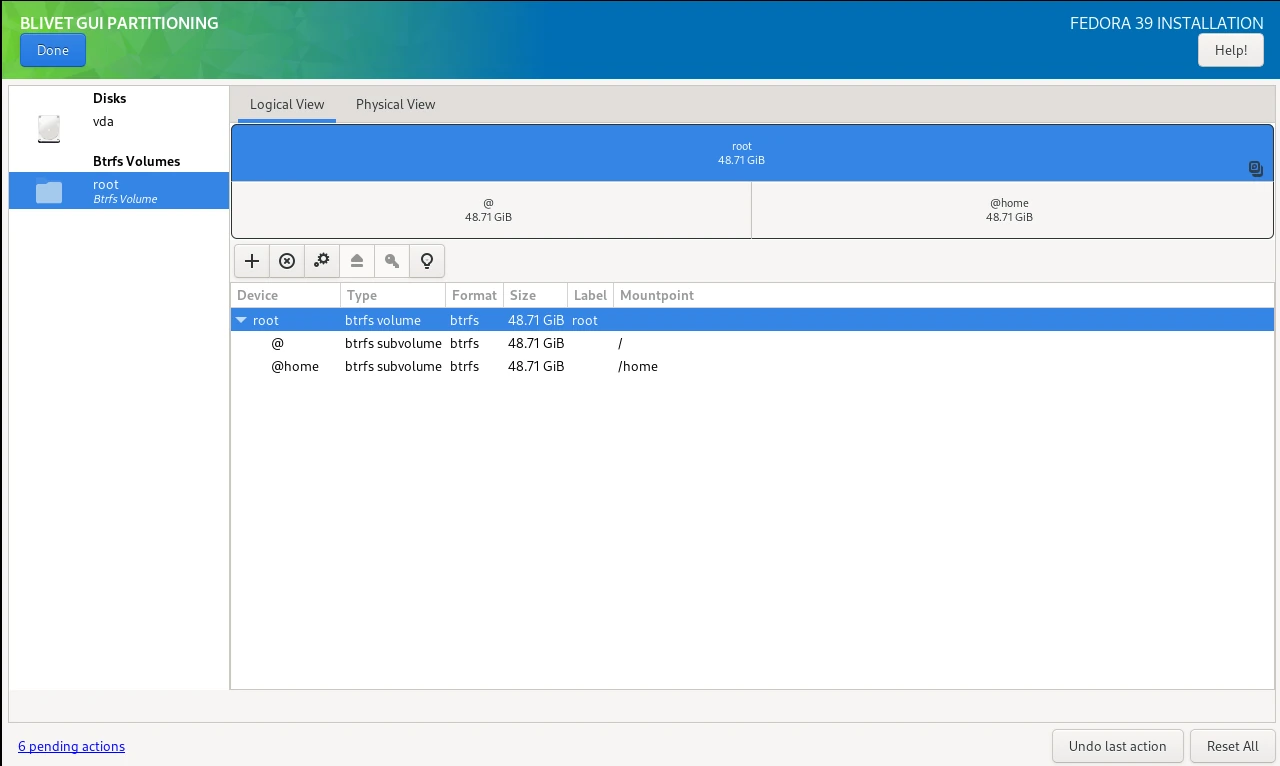Click the eject unmount icon
Viewport: 1280px width, 766px height.
357,261
